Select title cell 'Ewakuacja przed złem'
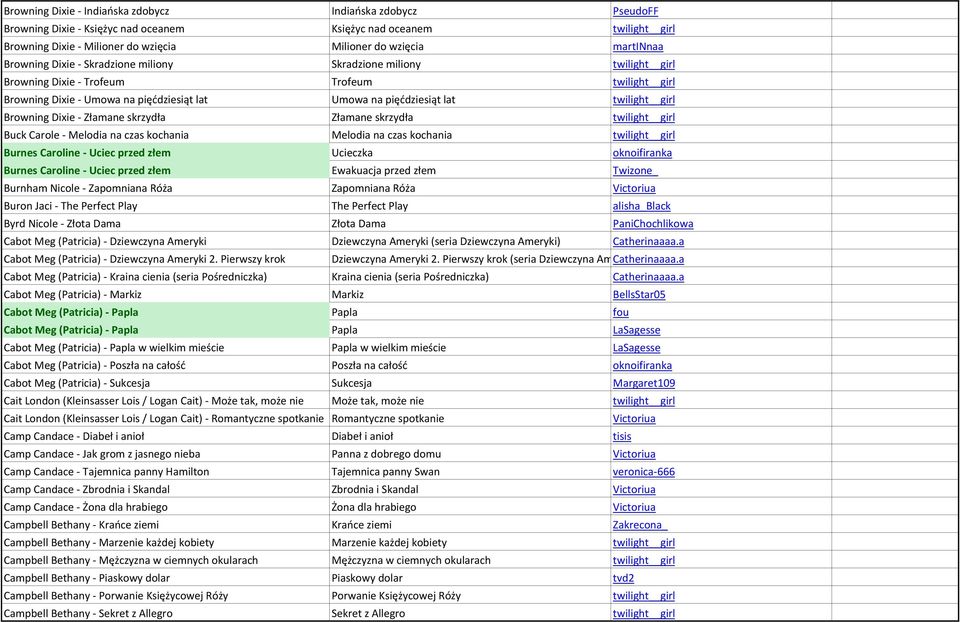Image resolution: width=960 pixels, height=622 pixels. pos(470,171)
